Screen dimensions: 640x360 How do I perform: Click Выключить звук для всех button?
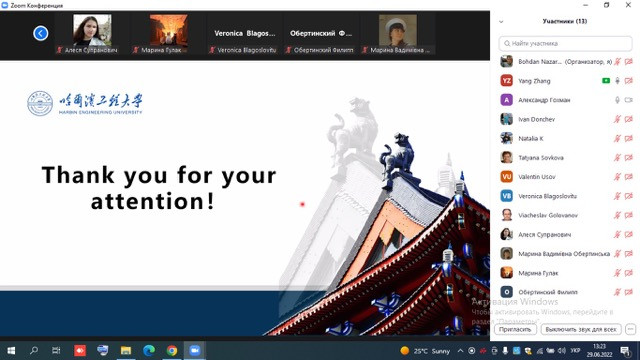point(581,329)
